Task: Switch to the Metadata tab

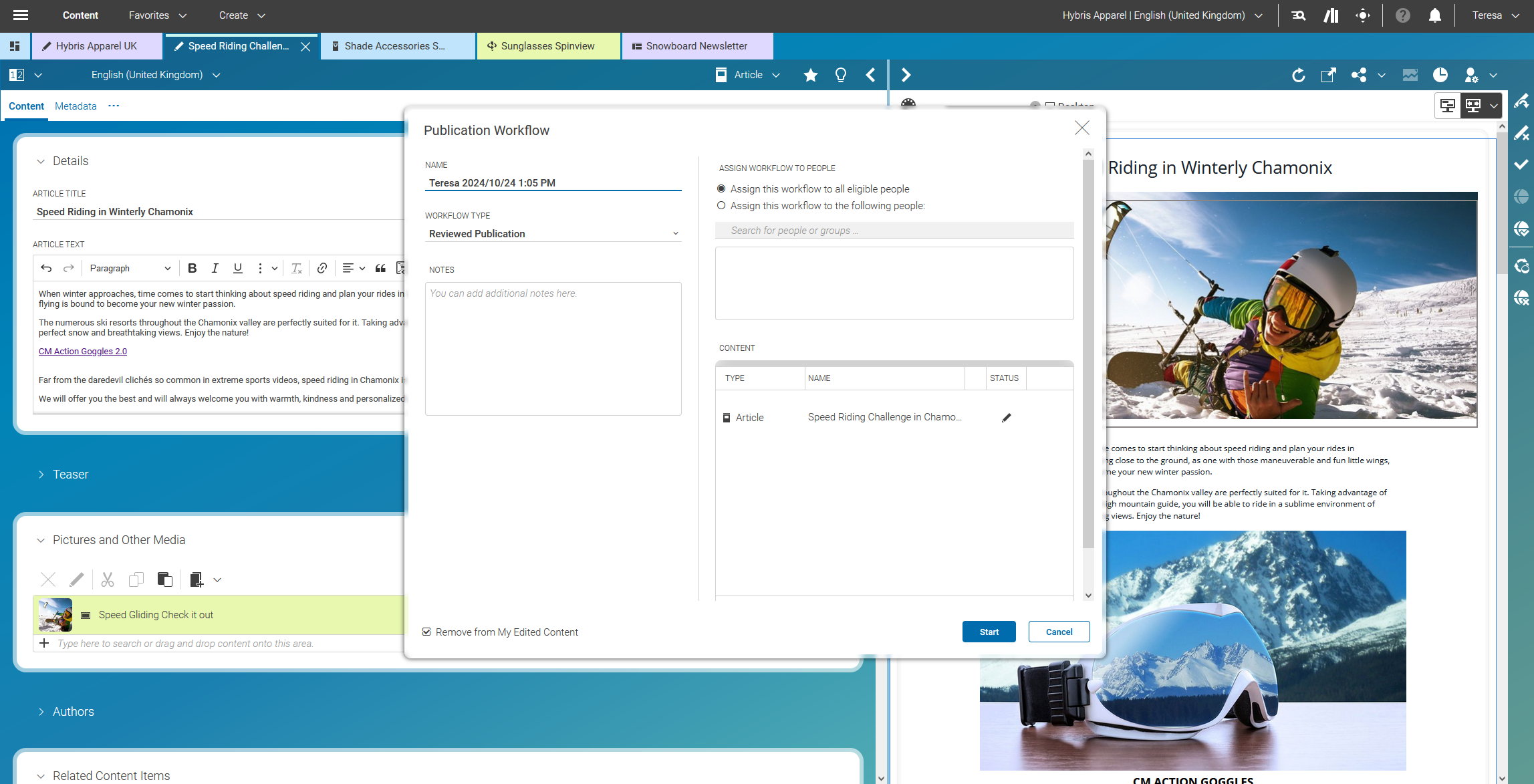Action: point(76,106)
